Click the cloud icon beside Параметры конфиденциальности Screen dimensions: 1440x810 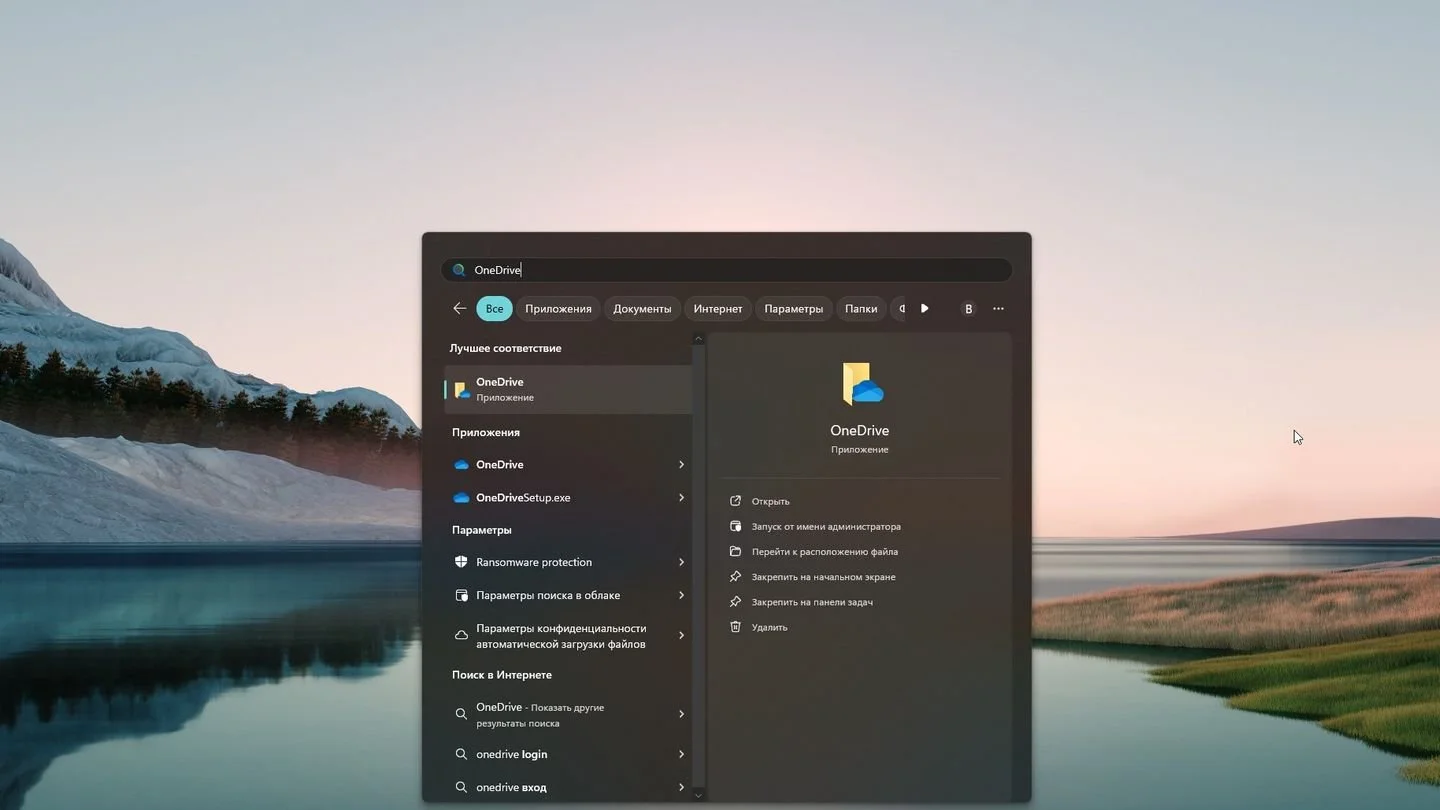[x=461, y=635]
